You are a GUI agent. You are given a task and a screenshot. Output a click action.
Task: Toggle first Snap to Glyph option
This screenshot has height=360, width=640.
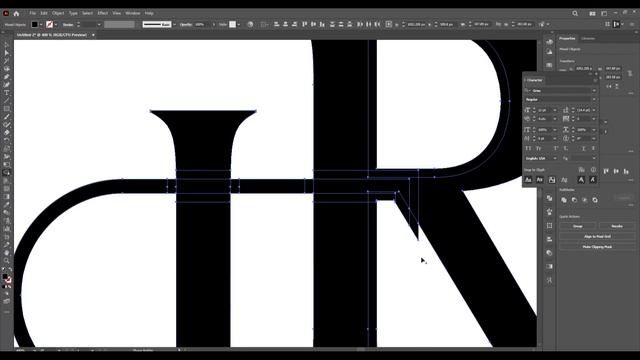tap(528, 180)
